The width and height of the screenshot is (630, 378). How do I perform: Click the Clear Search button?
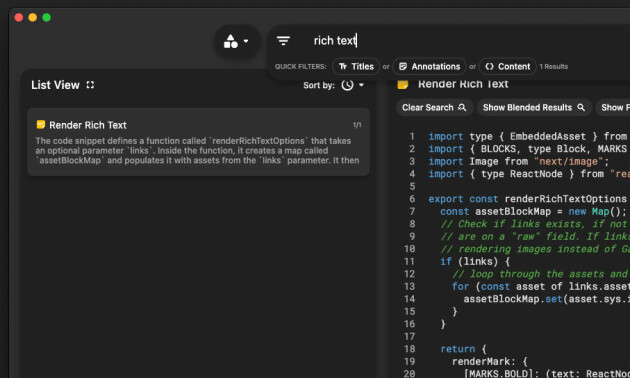434,108
